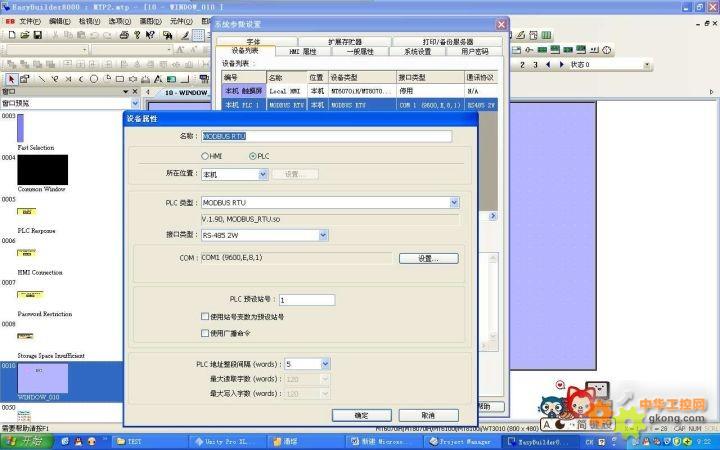
Task: Click the device name field MODBUS RTU
Action: tap(326, 136)
